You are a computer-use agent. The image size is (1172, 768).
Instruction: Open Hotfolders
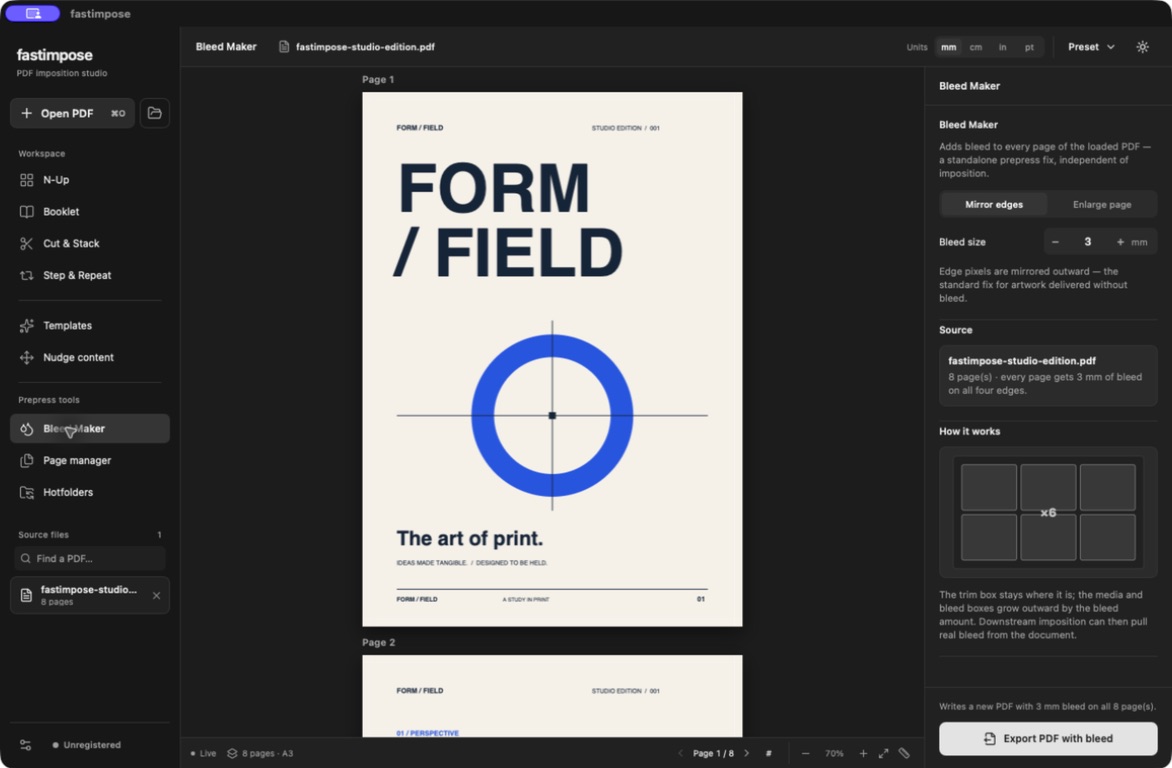(x=90, y=492)
